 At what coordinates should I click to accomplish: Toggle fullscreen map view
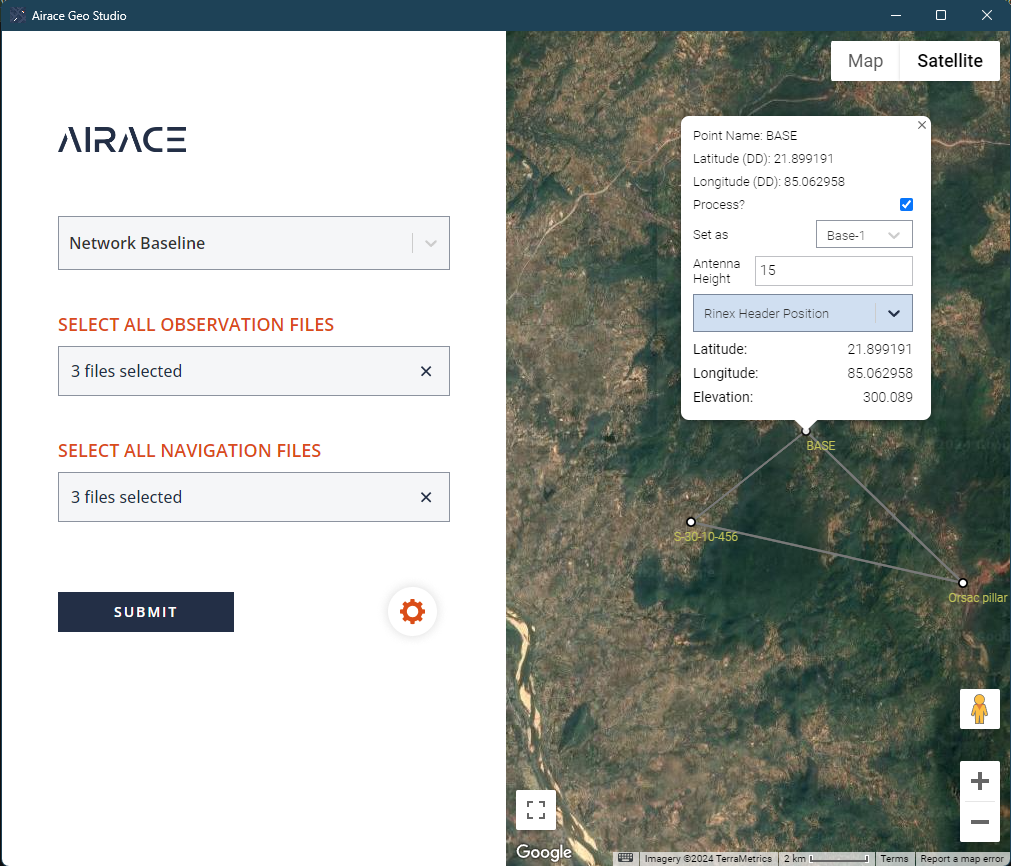pyautogui.click(x=536, y=810)
